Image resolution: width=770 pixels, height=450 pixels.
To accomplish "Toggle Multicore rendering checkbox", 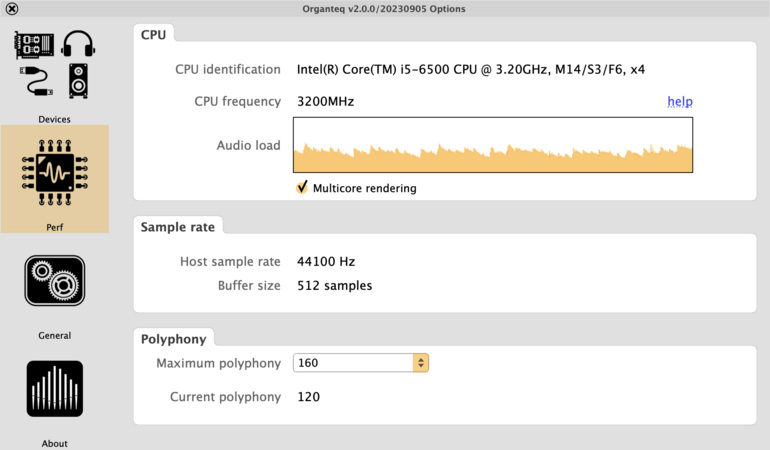I will pos(302,188).
